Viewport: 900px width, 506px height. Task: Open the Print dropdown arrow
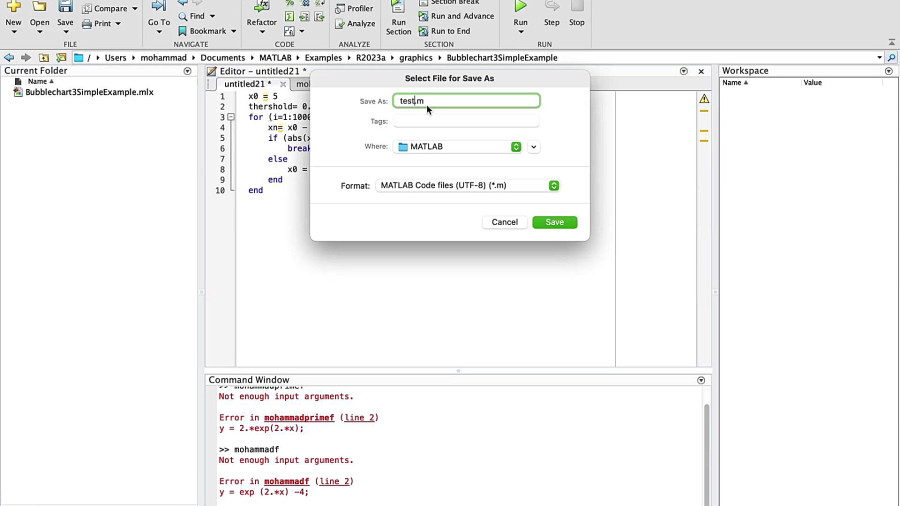click(118, 24)
